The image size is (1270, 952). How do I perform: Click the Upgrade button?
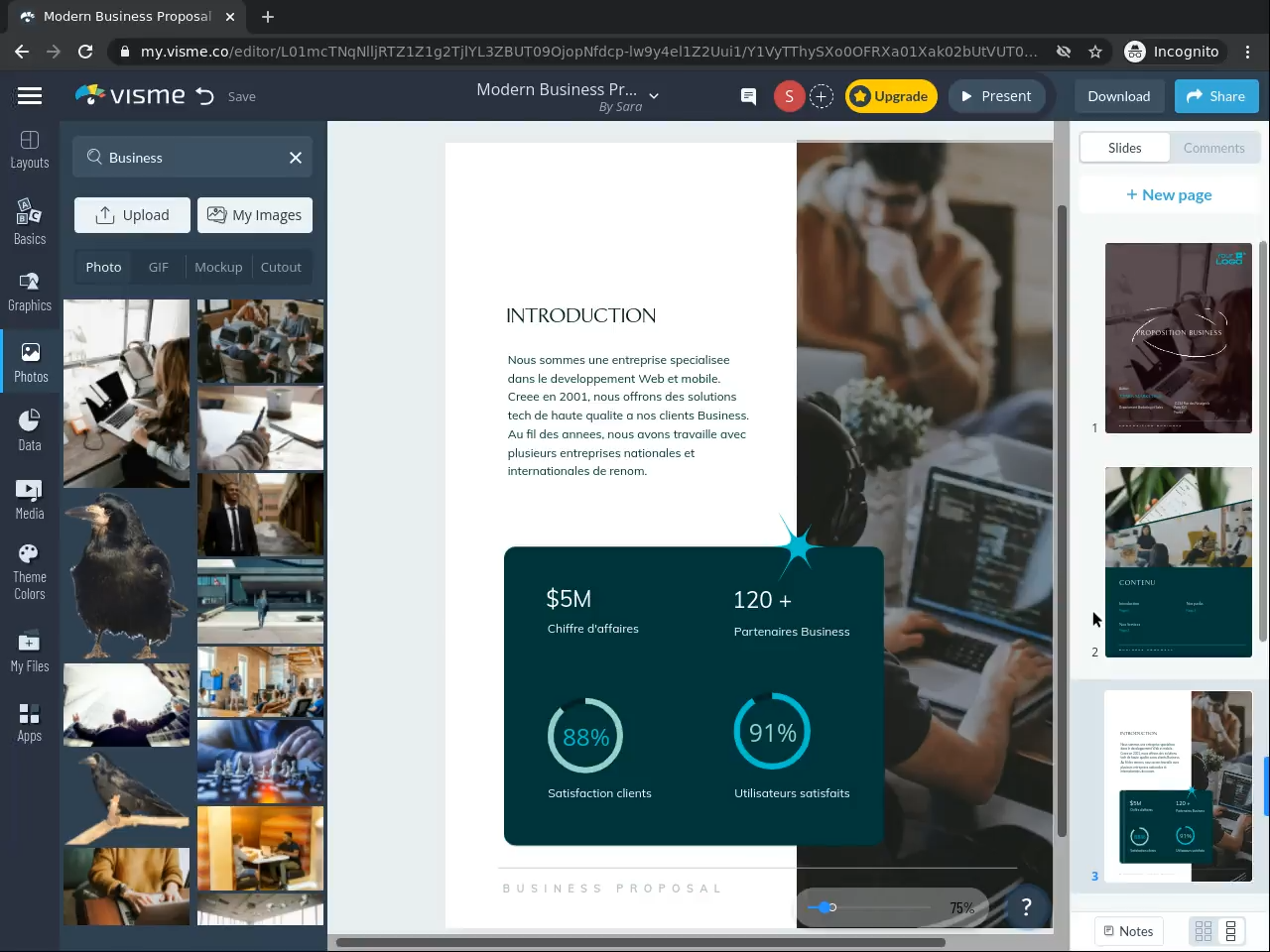click(891, 96)
